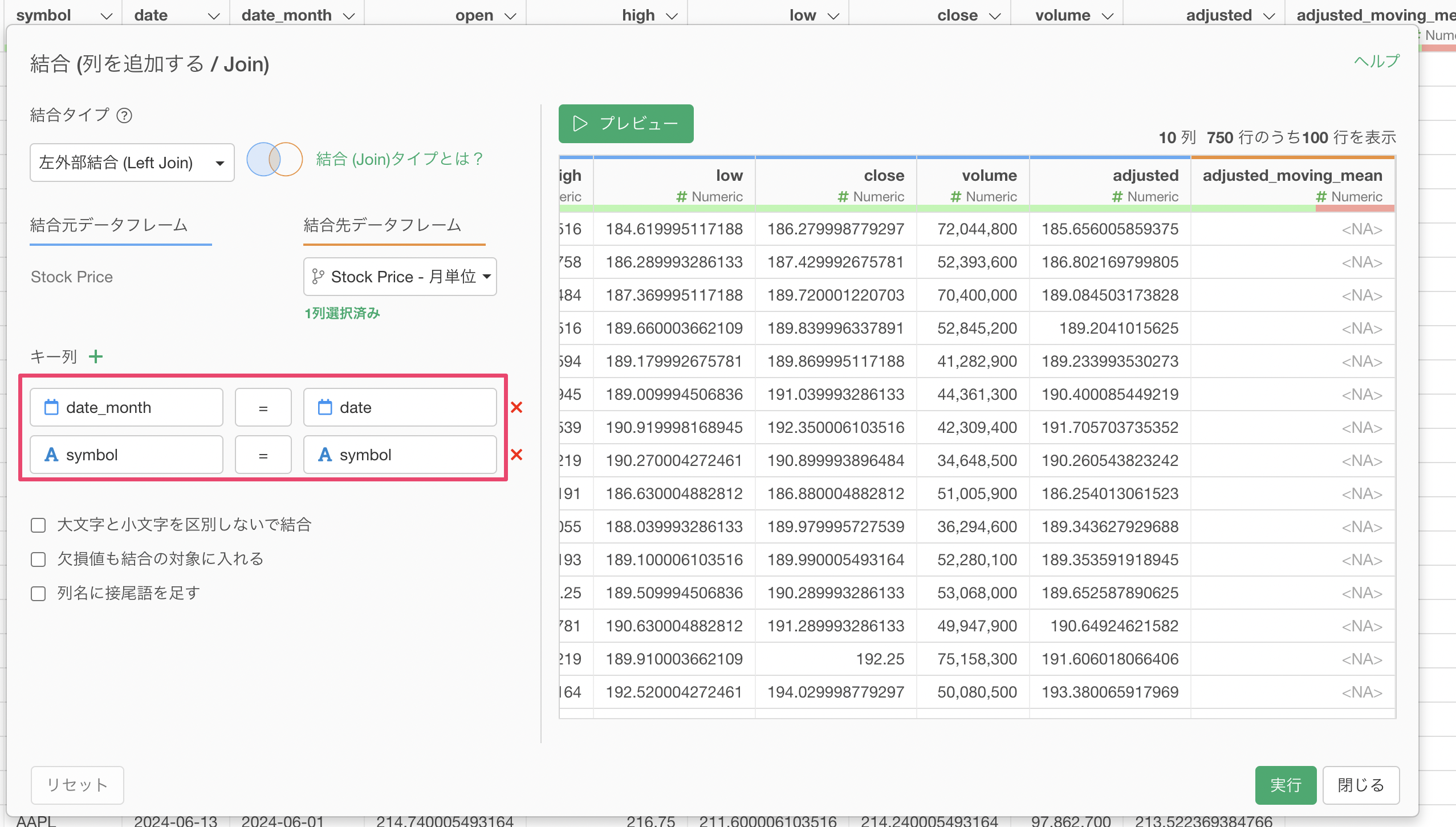The width and height of the screenshot is (1456, 827).
Task: Click the 閉じる close button
Action: pyautogui.click(x=1361, y=785)
